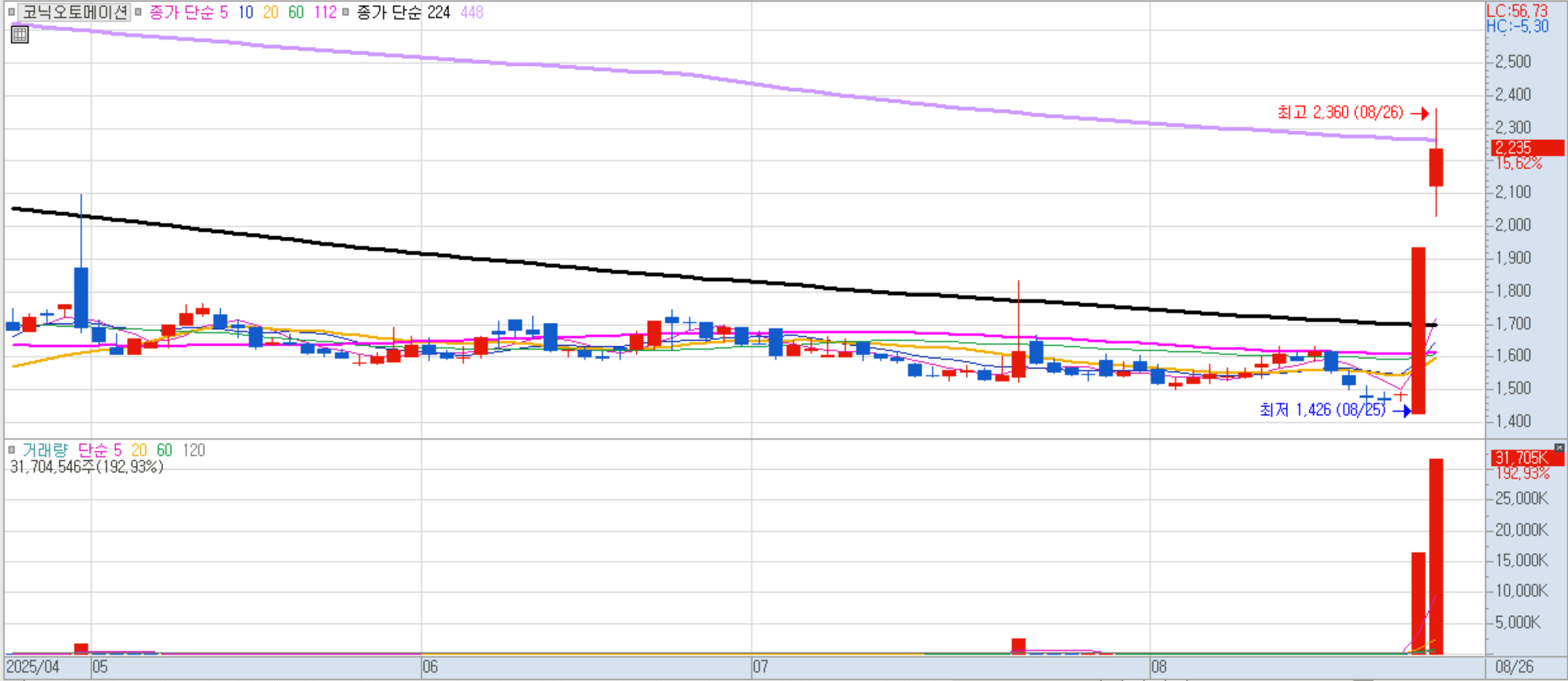The height and width of the screenshot is (681, 1568).
Task: Click the 코닉오토메이션 stock name button
Action: tap(74, 12)
